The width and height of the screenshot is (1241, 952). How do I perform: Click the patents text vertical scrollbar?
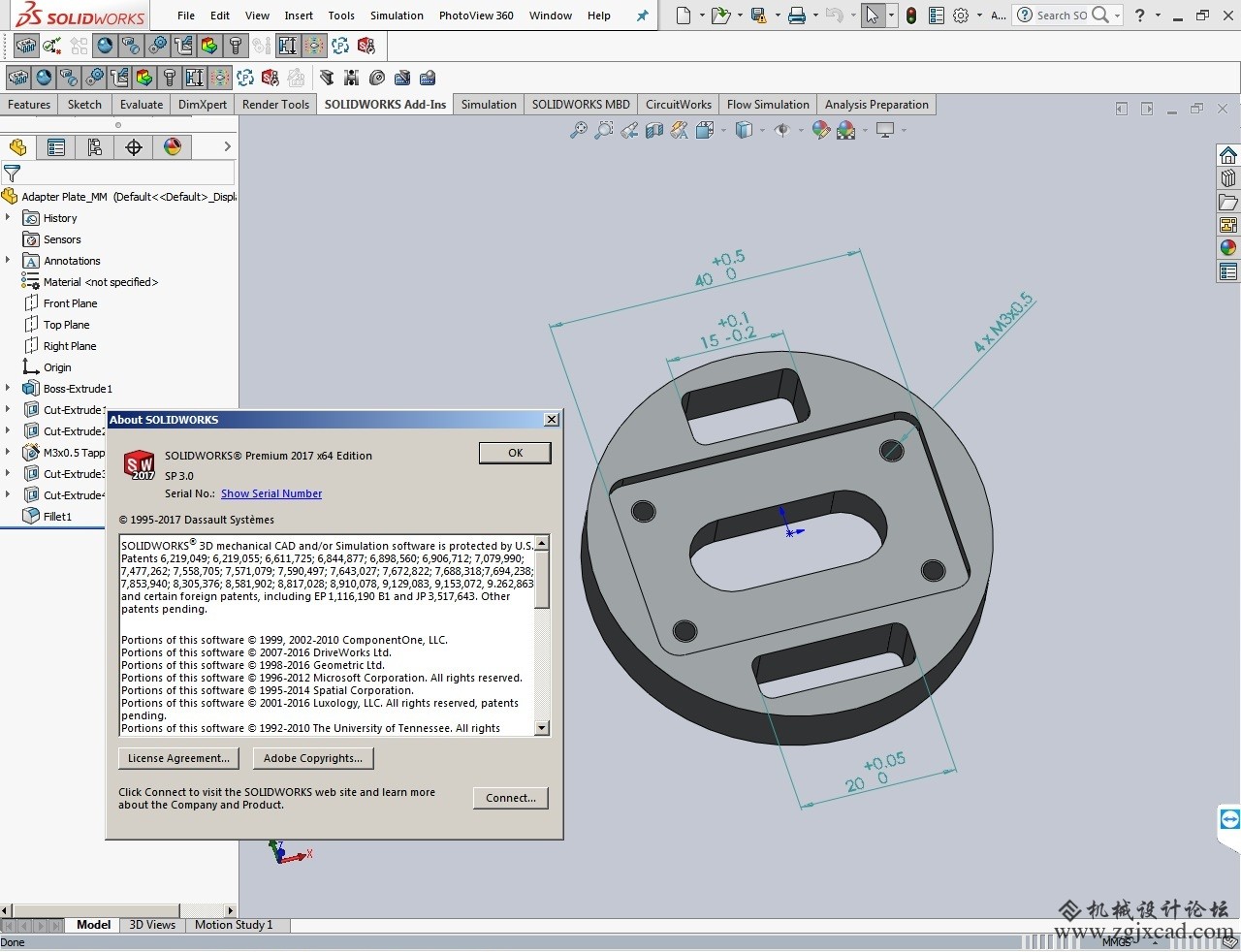click(542, 635)
